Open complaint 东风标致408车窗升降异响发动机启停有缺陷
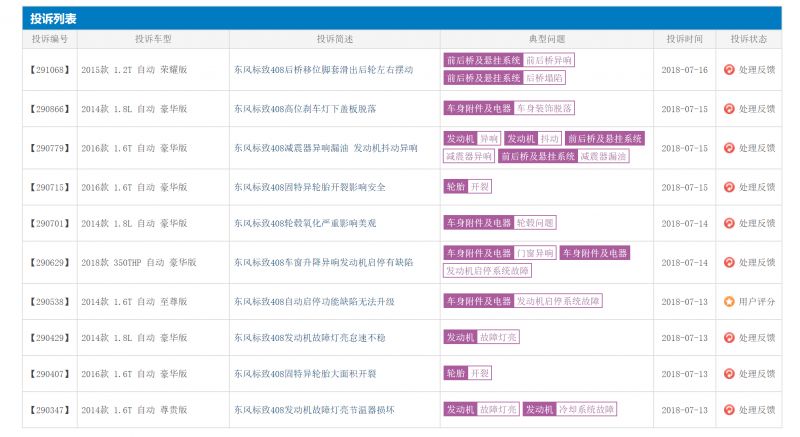The height and width of the screenshot is (437, 800). point(323,262)
